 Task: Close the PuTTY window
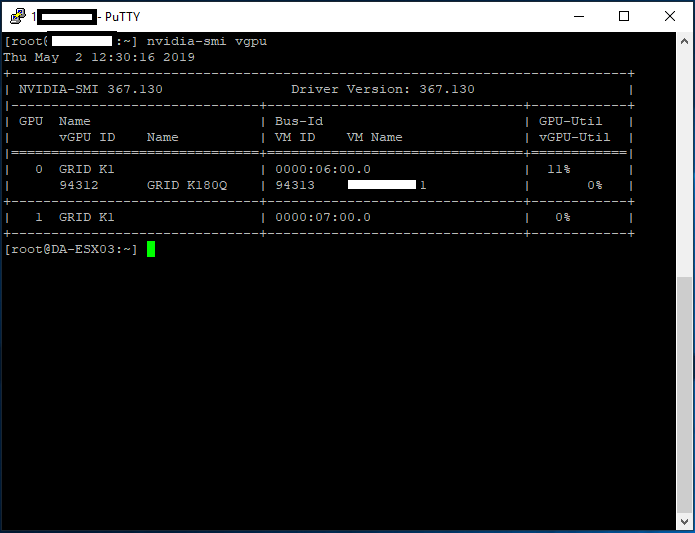tap(670, 16)
